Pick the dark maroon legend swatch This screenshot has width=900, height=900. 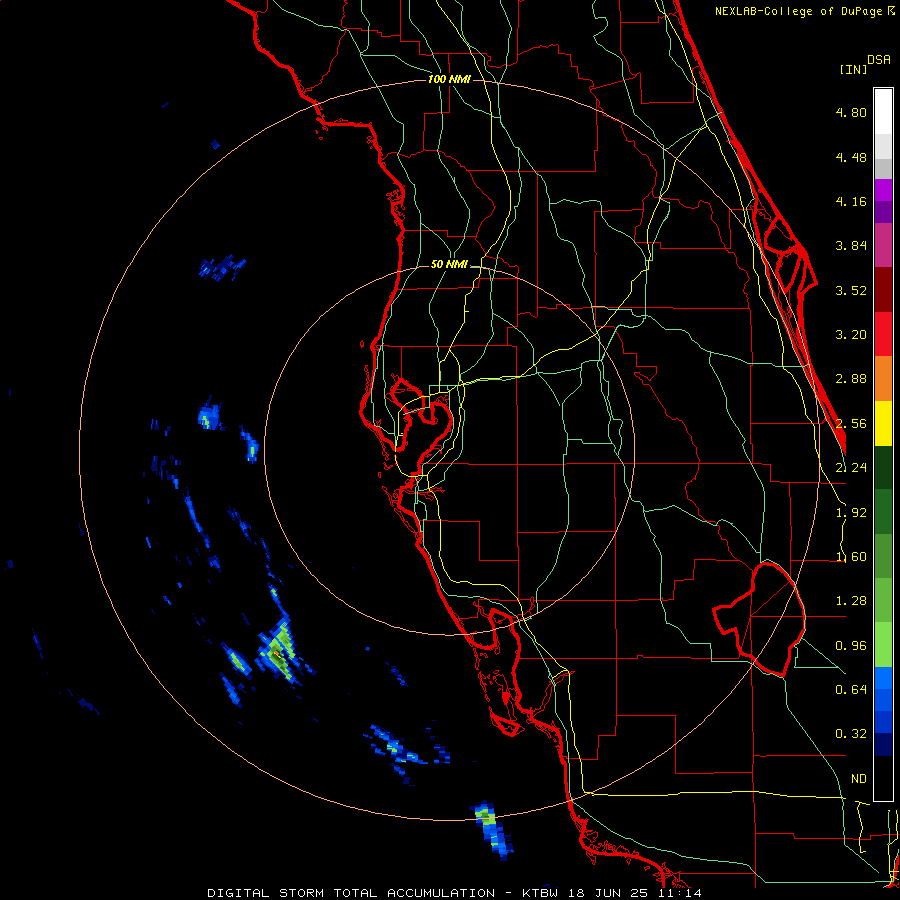(883, 290)
